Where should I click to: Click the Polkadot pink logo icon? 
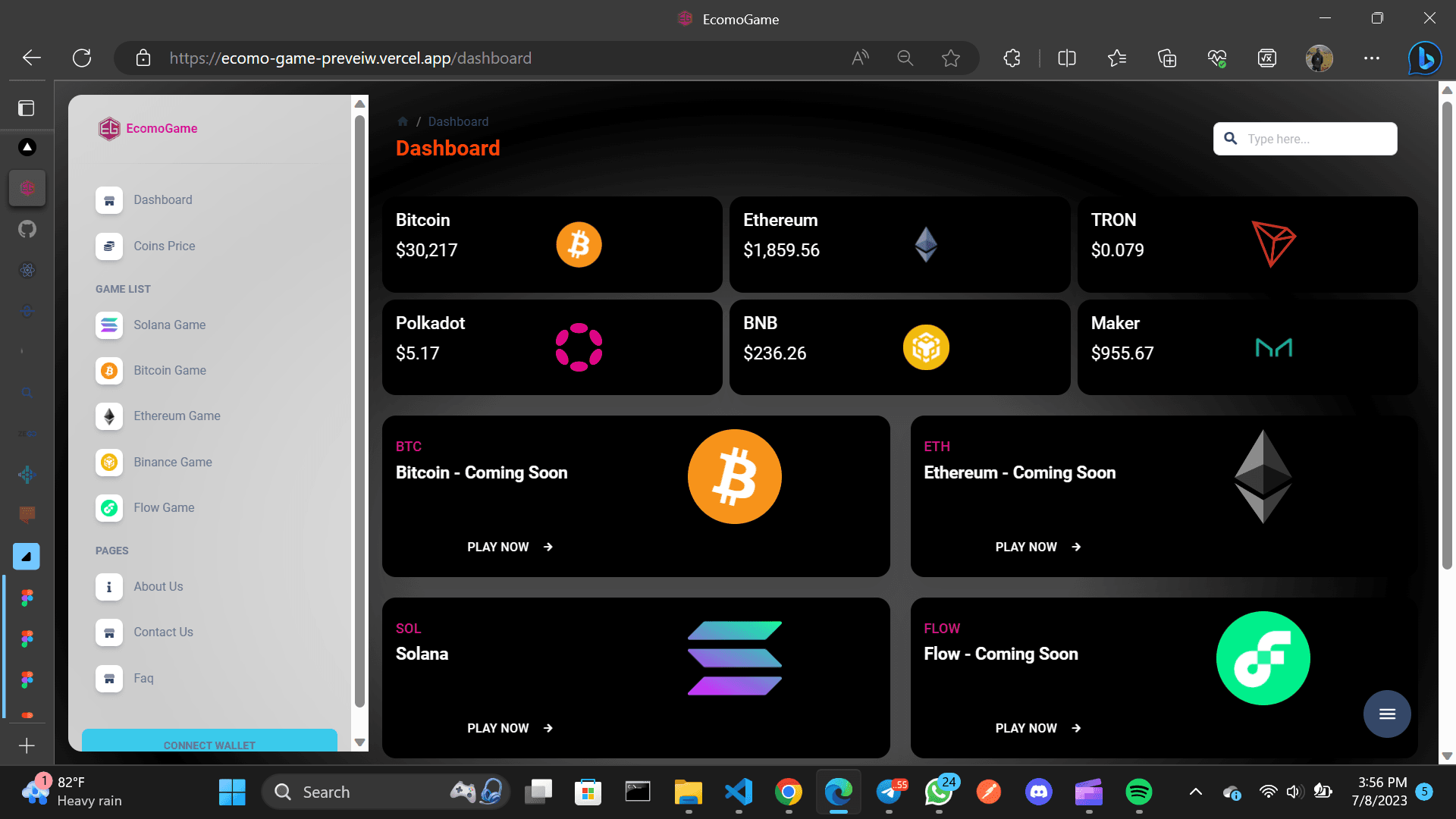579,347
